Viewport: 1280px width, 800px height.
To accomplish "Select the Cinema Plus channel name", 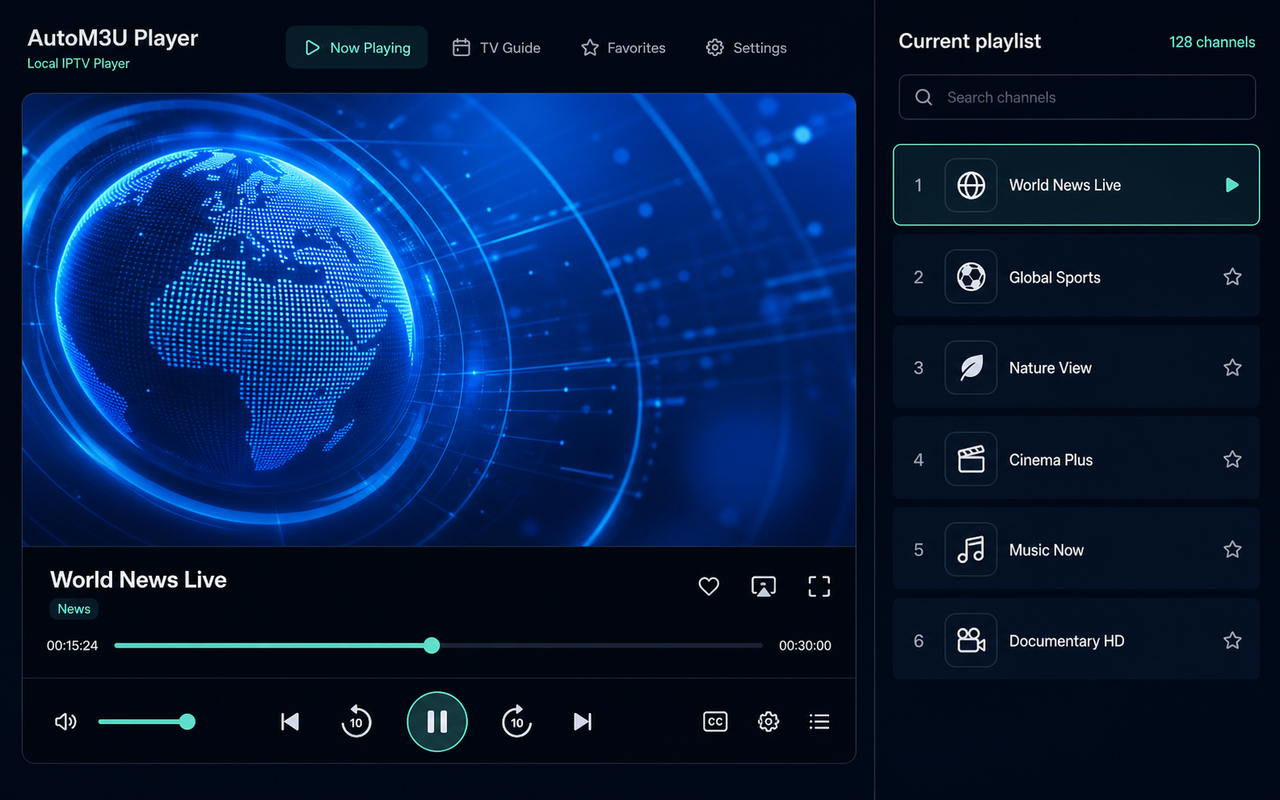I will [1050, 460].
